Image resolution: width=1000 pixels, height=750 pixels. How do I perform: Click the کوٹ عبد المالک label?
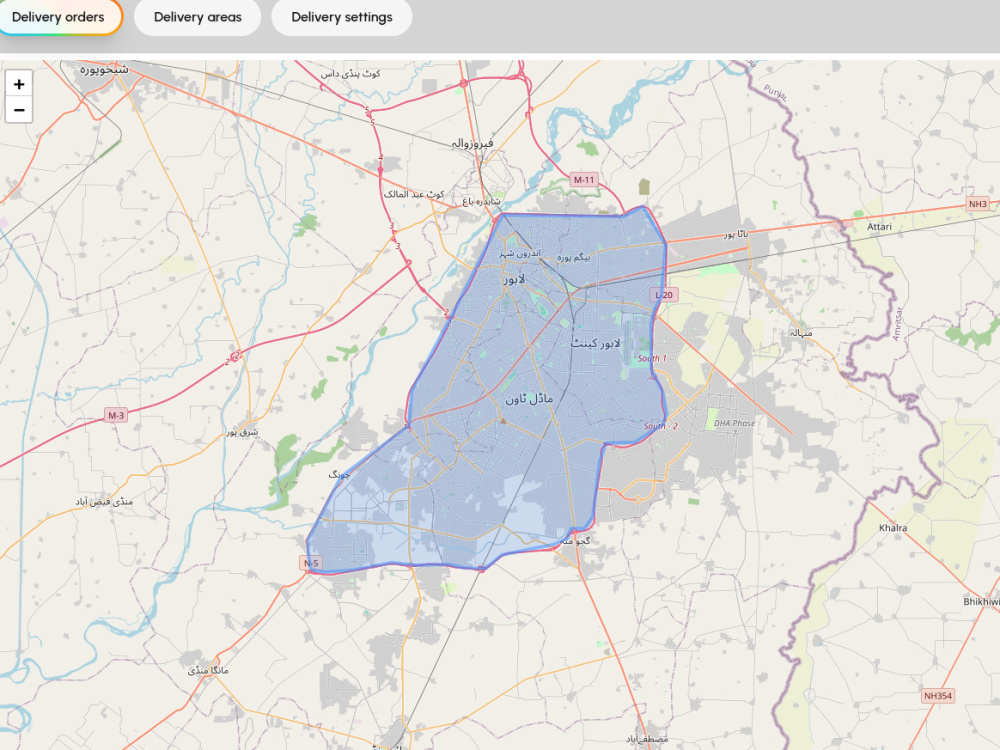point(414,194)
